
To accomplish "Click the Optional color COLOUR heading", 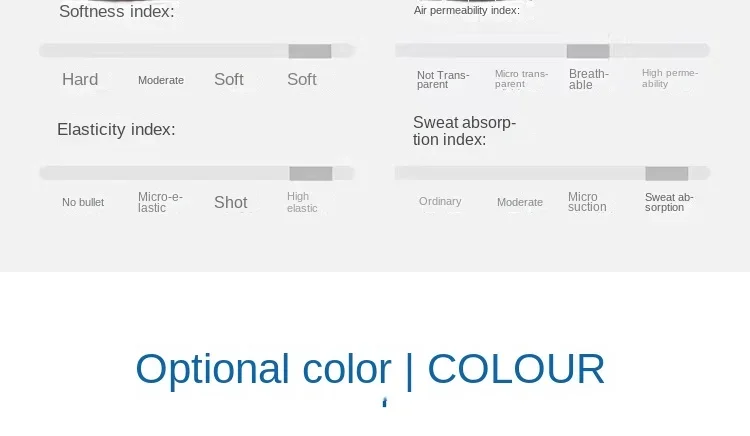I will [370, 369].
